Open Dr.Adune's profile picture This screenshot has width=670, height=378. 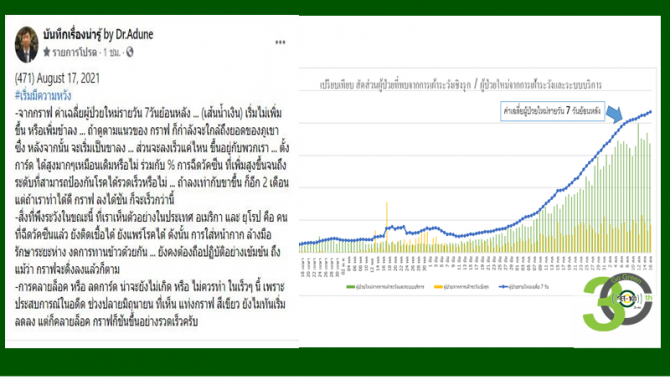tap(26, 44)
